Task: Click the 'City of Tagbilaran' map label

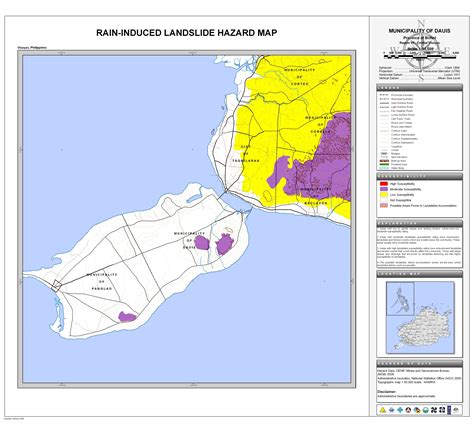Action: [246, 154]
